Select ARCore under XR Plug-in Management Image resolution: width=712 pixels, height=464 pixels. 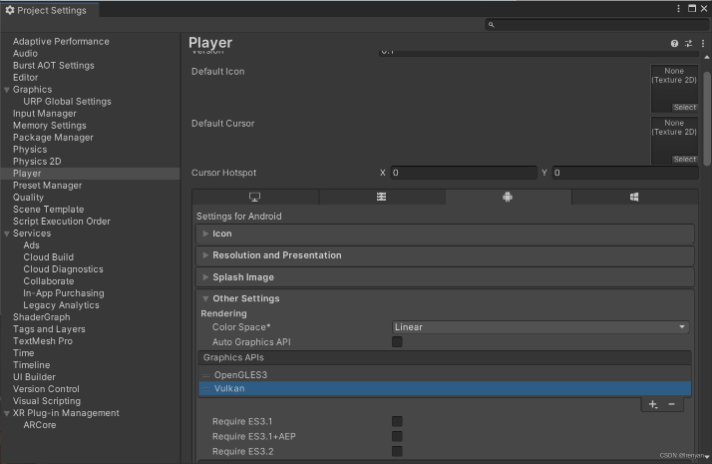[x=40, y=425]
